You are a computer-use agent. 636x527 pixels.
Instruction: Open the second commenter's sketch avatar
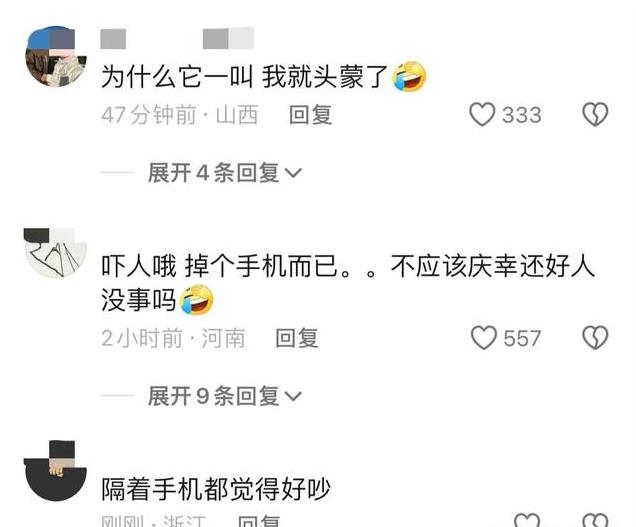coord(56,253)
